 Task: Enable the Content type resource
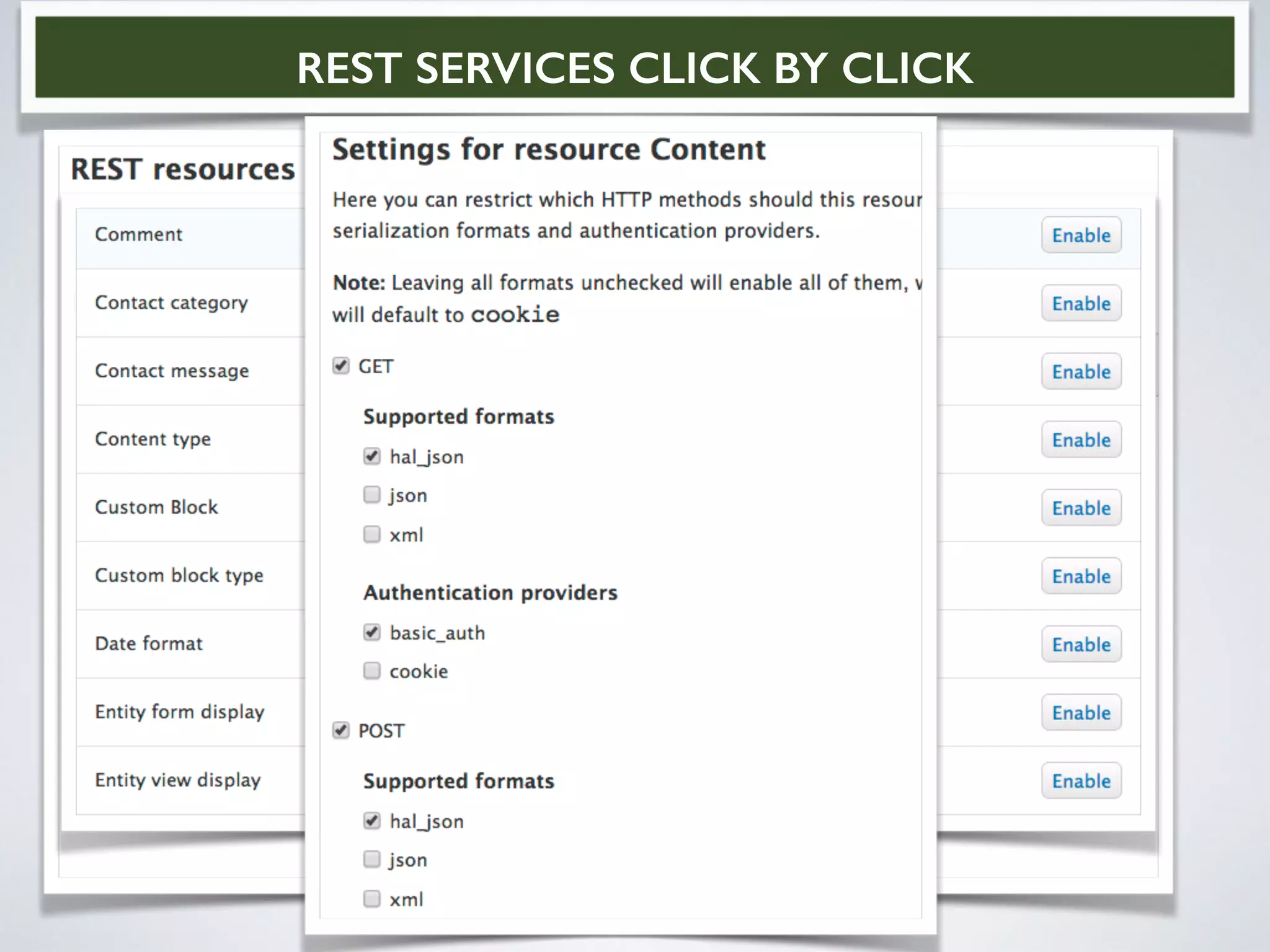(x=1081, y=439)
